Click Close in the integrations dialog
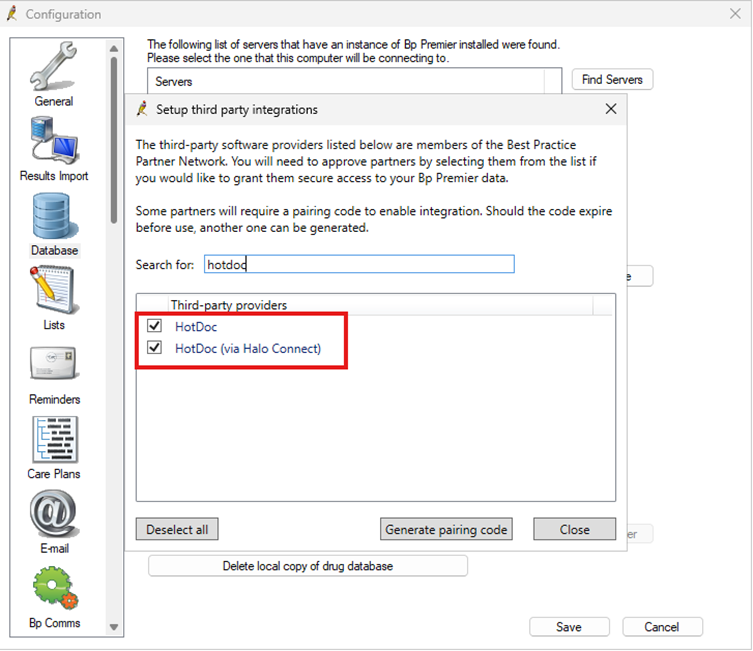The height and width of the screenshot is (651, 753). coord(574,529)
